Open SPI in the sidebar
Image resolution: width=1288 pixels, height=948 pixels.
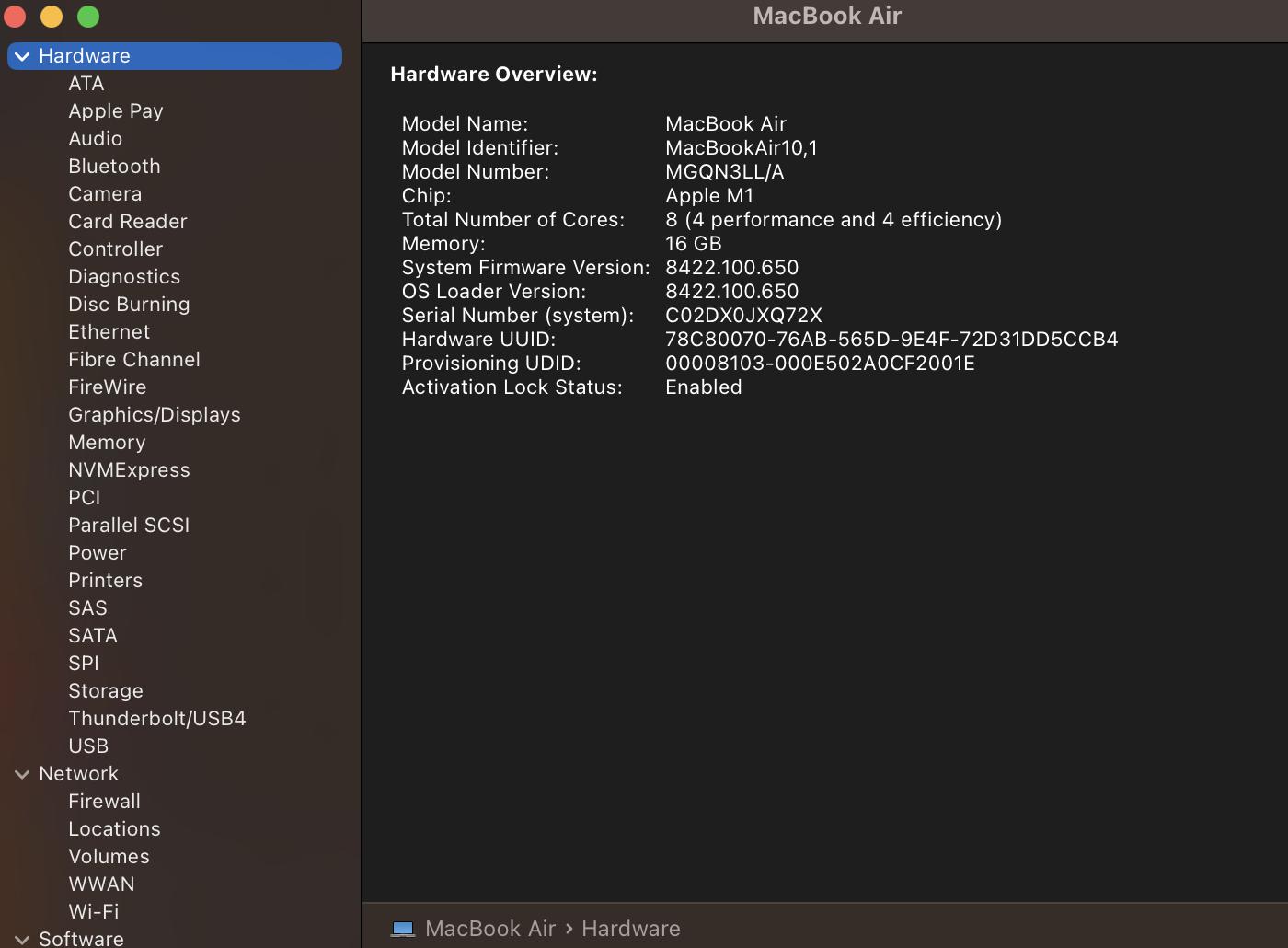click(84, 664)
